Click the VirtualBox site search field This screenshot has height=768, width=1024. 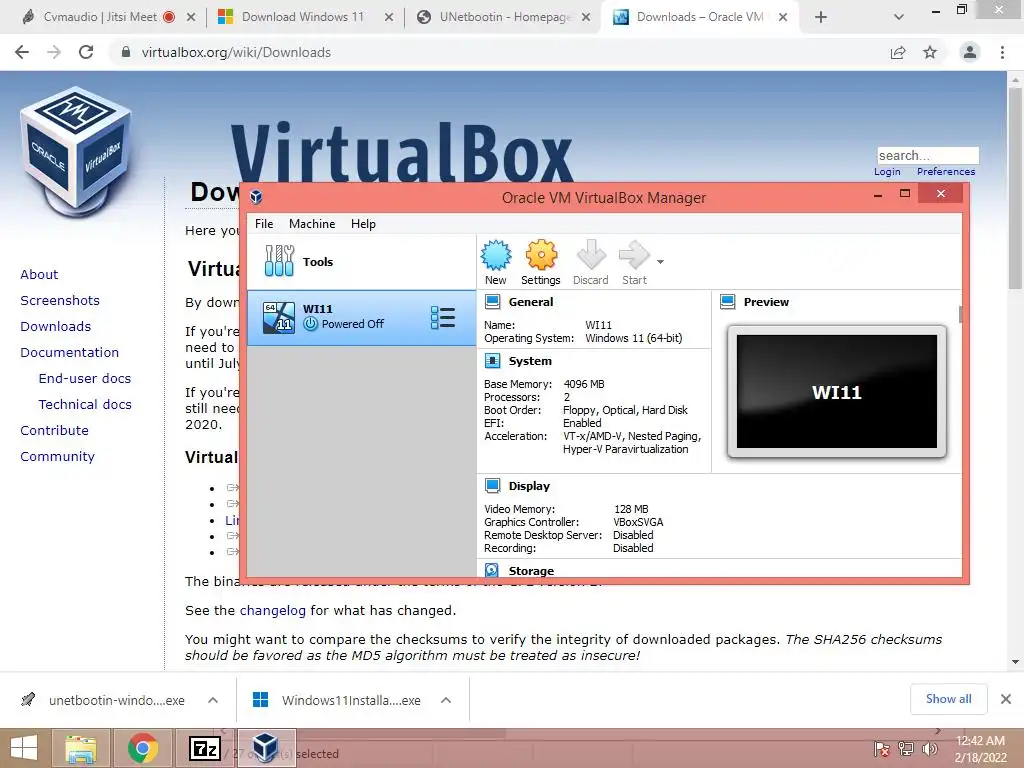[x=928, y=155]
